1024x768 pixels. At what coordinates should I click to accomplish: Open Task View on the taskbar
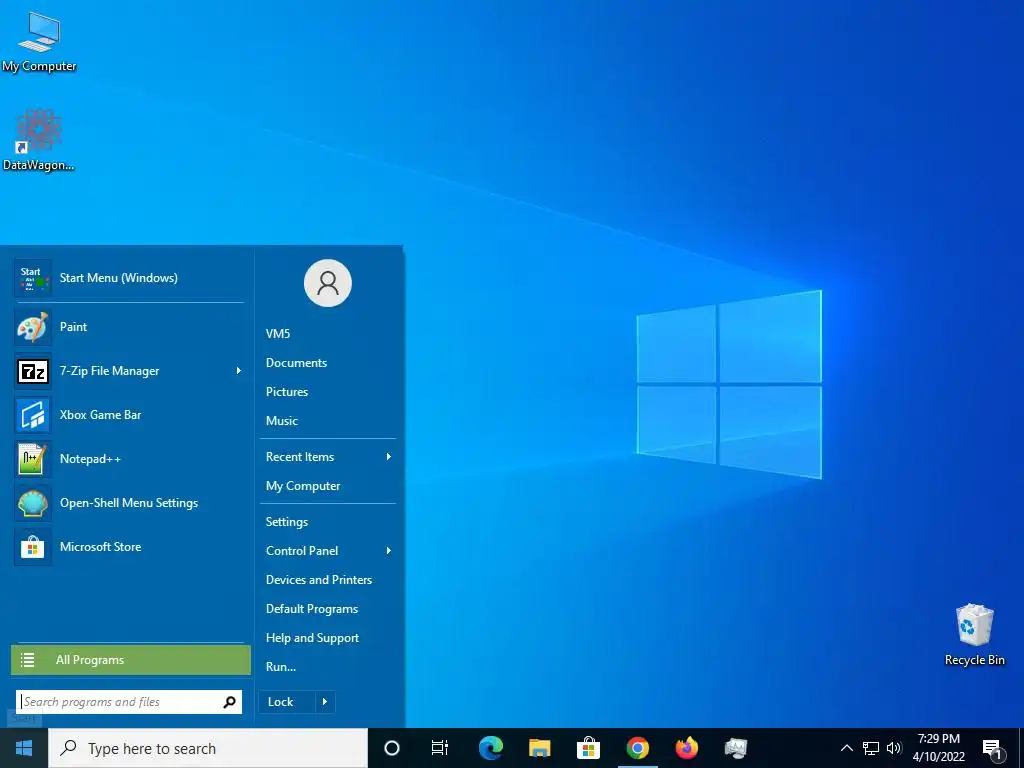click(440, 748)
